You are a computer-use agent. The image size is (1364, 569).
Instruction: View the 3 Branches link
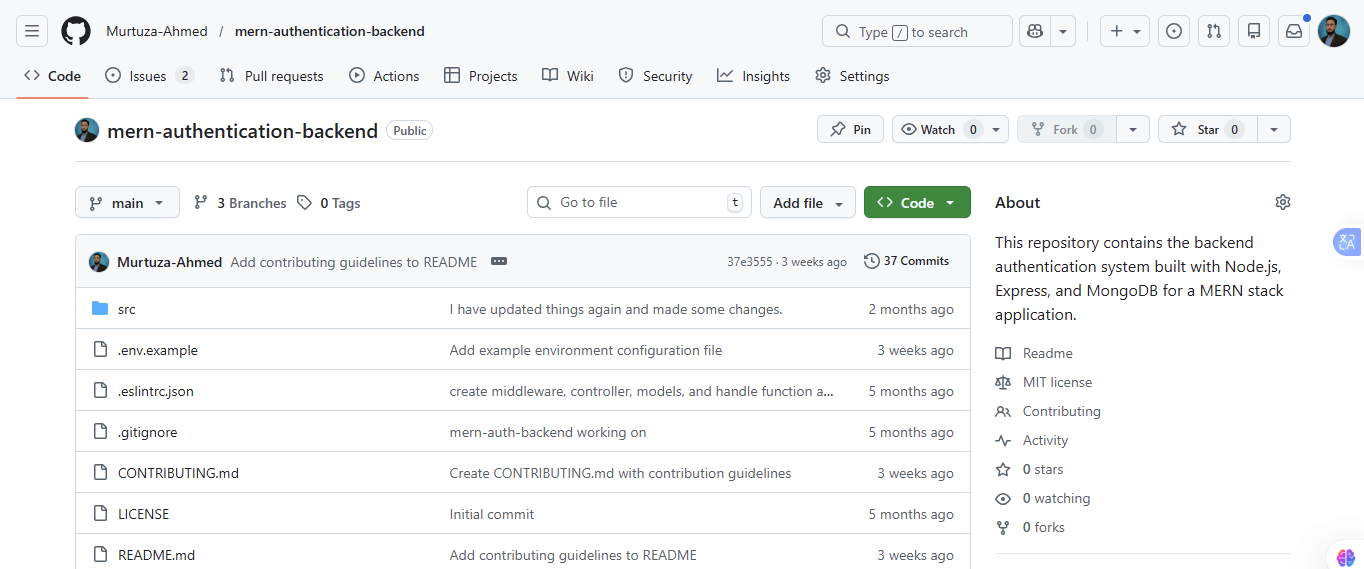point(241,203)
